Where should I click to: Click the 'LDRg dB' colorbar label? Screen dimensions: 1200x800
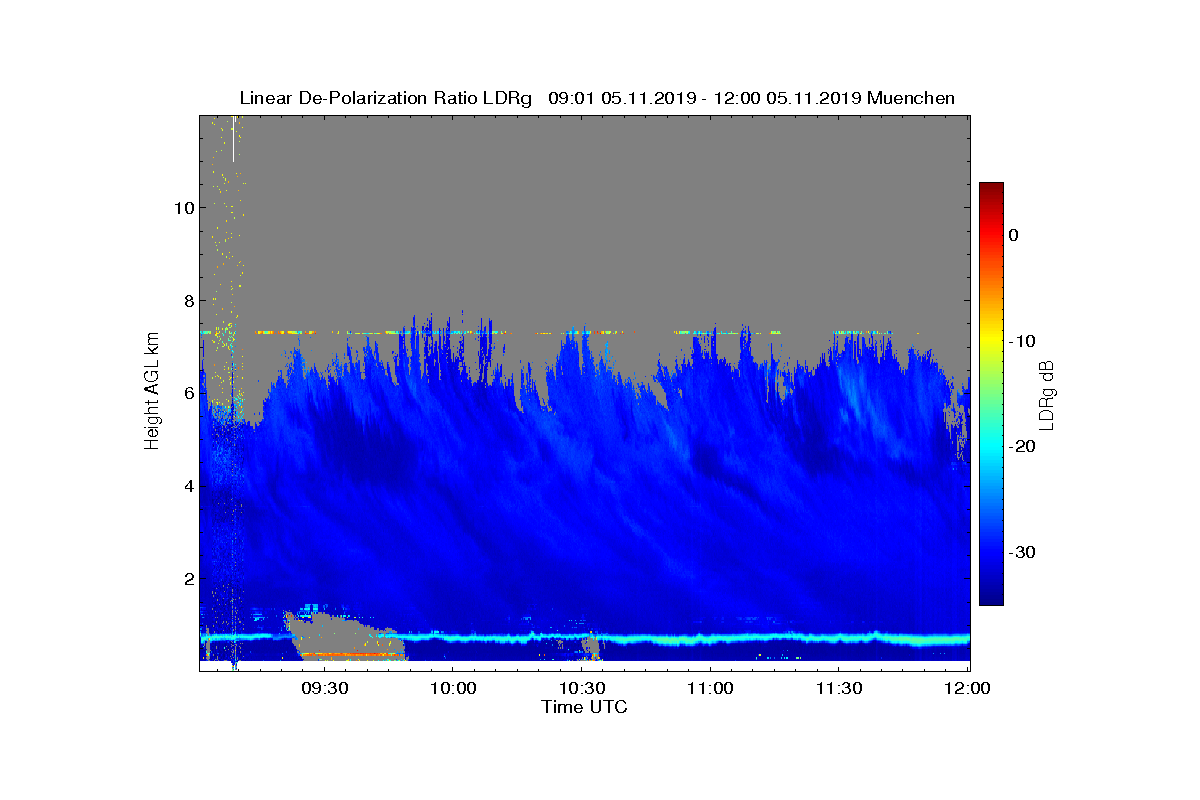pos(1047,394)
